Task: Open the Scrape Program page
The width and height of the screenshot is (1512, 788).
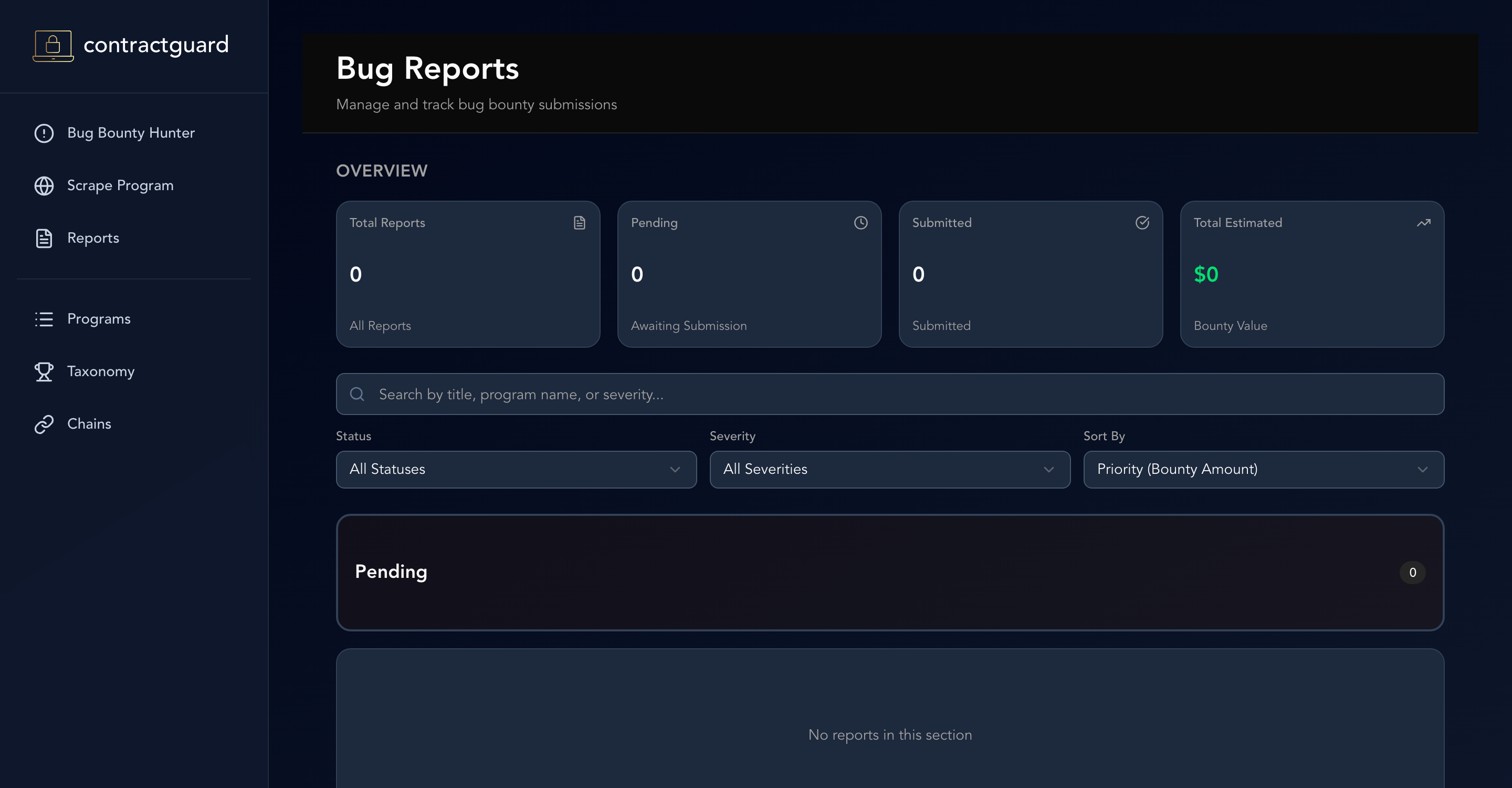Action: coord(120,185)
